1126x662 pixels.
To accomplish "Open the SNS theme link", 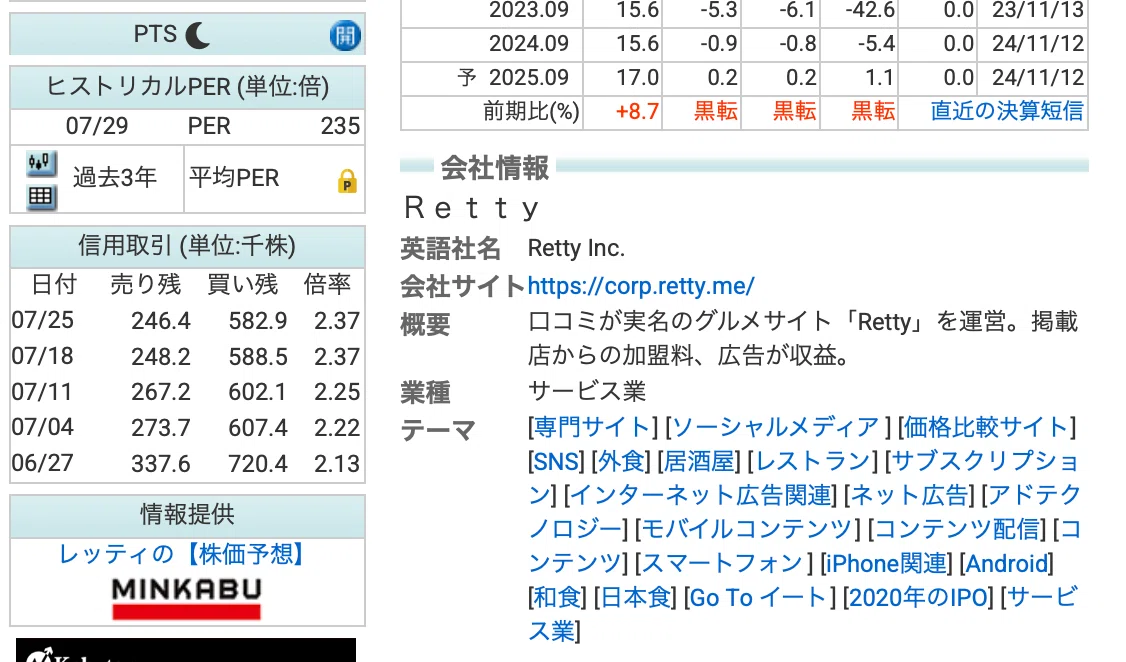I will (x=557, y=461).
